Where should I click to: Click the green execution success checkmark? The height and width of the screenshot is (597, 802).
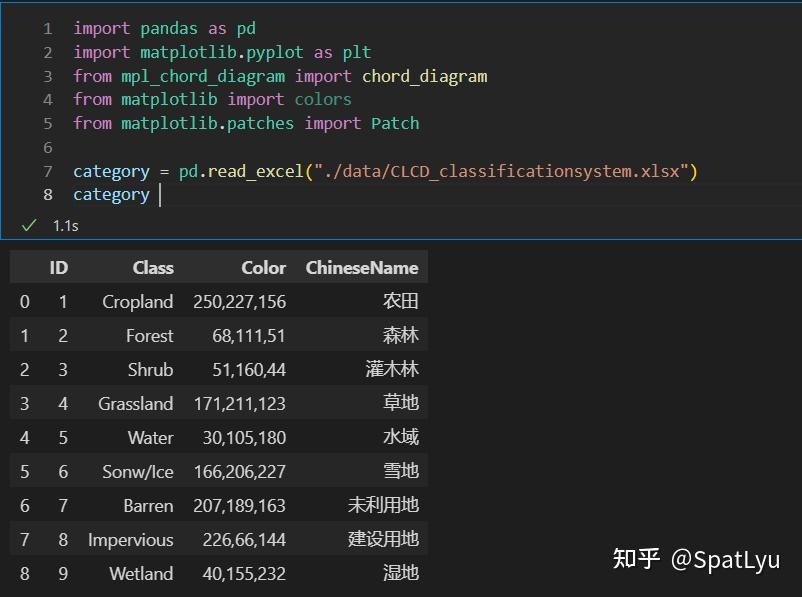[29, 225]
